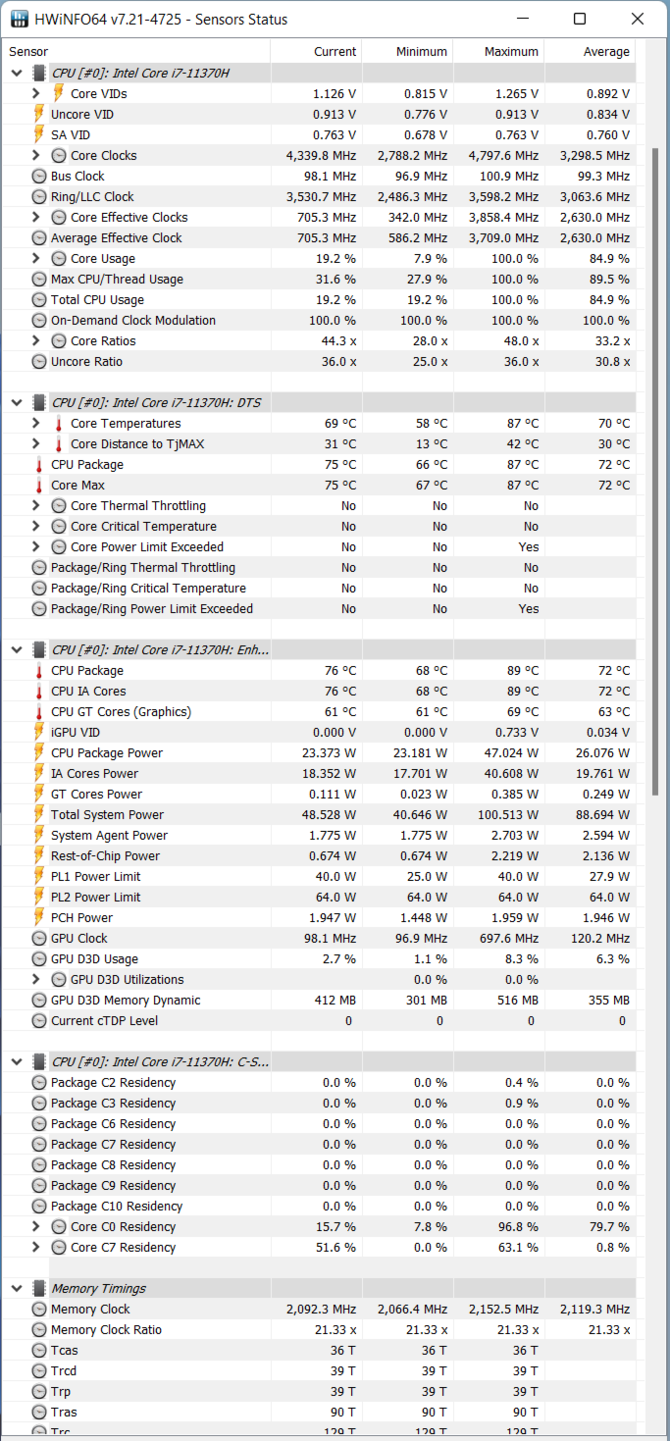Click Max CPU/Thread Usage gauge icon
Viewport: 670px width, 1441px height.
click(x=39, y=279)
